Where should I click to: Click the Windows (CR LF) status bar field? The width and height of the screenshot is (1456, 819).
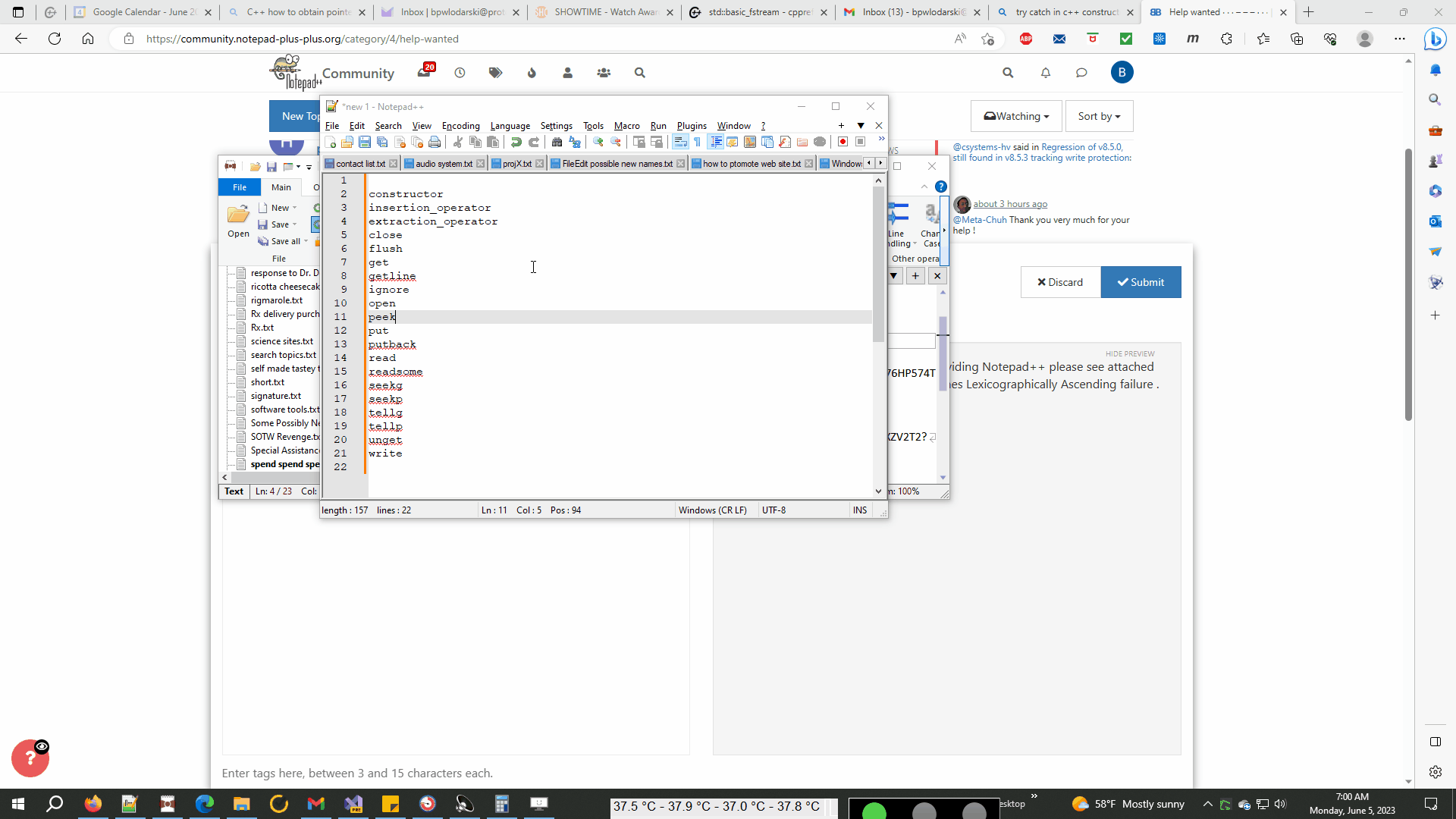pos(713,510)
